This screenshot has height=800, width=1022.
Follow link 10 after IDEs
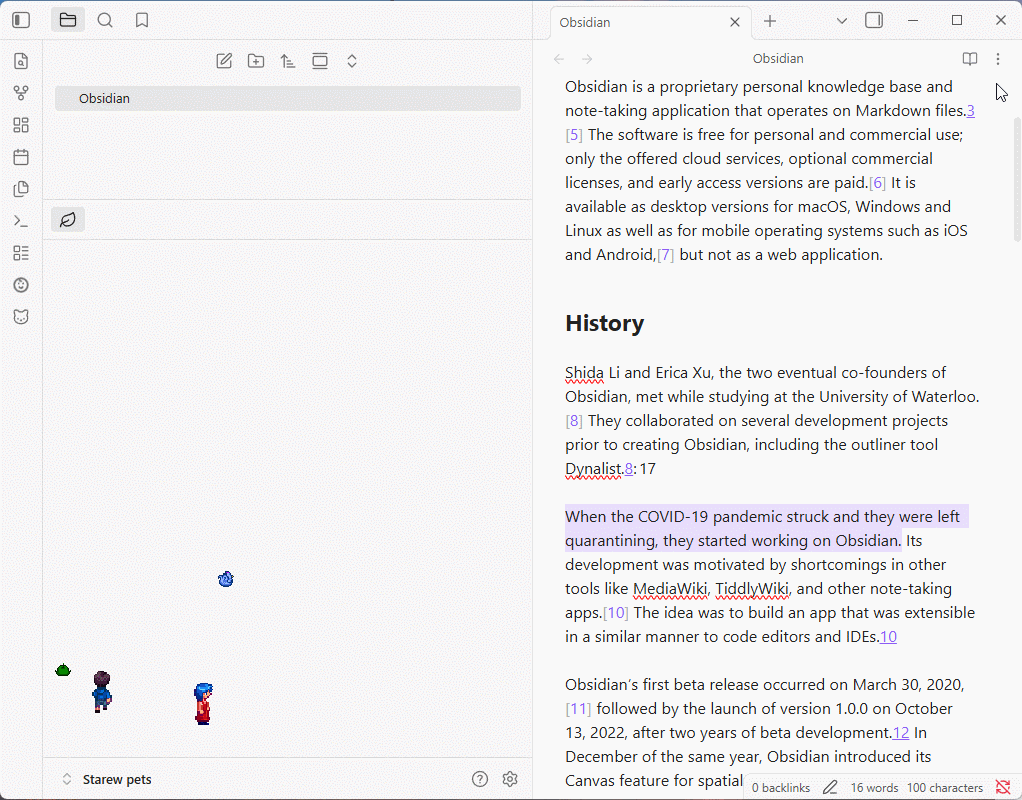pos(888,637)
